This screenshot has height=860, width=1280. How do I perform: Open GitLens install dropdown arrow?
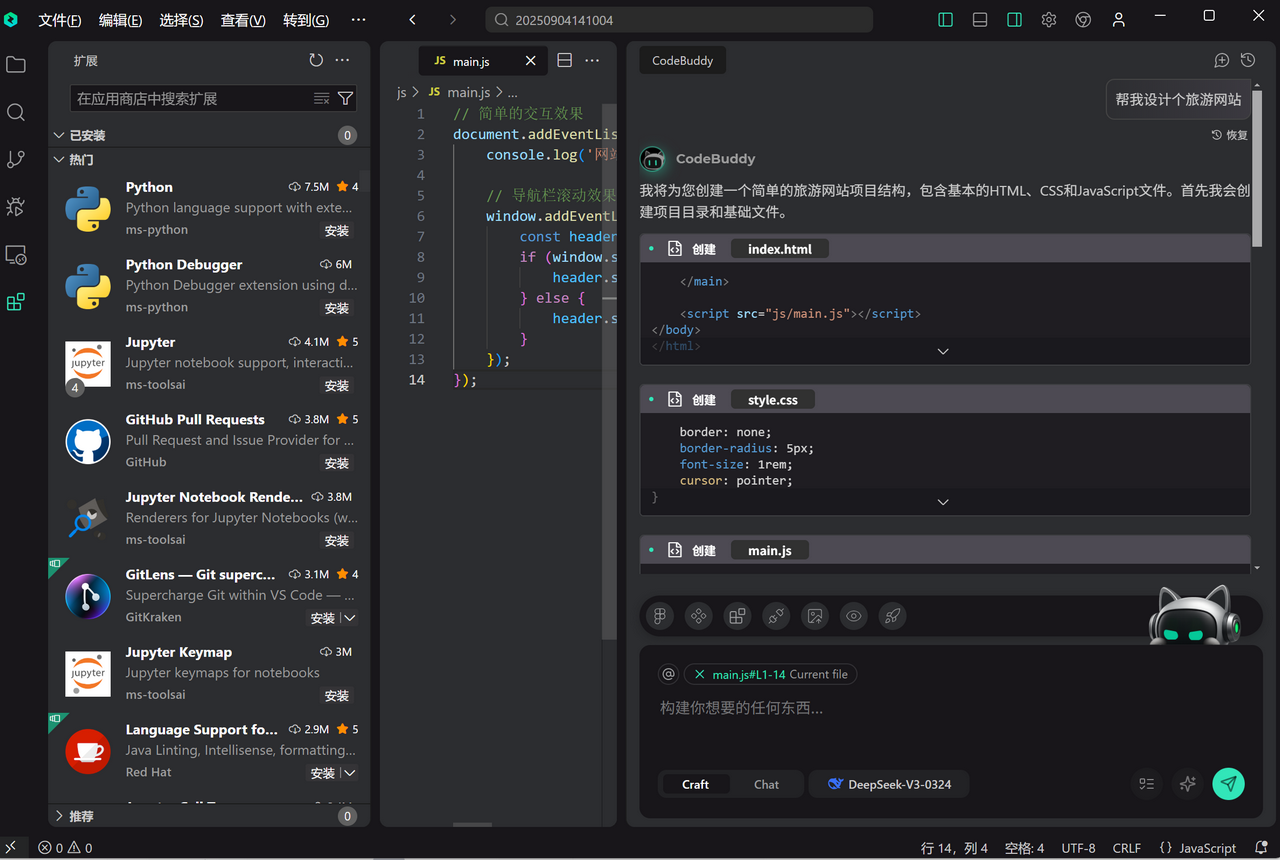point(349,618)
